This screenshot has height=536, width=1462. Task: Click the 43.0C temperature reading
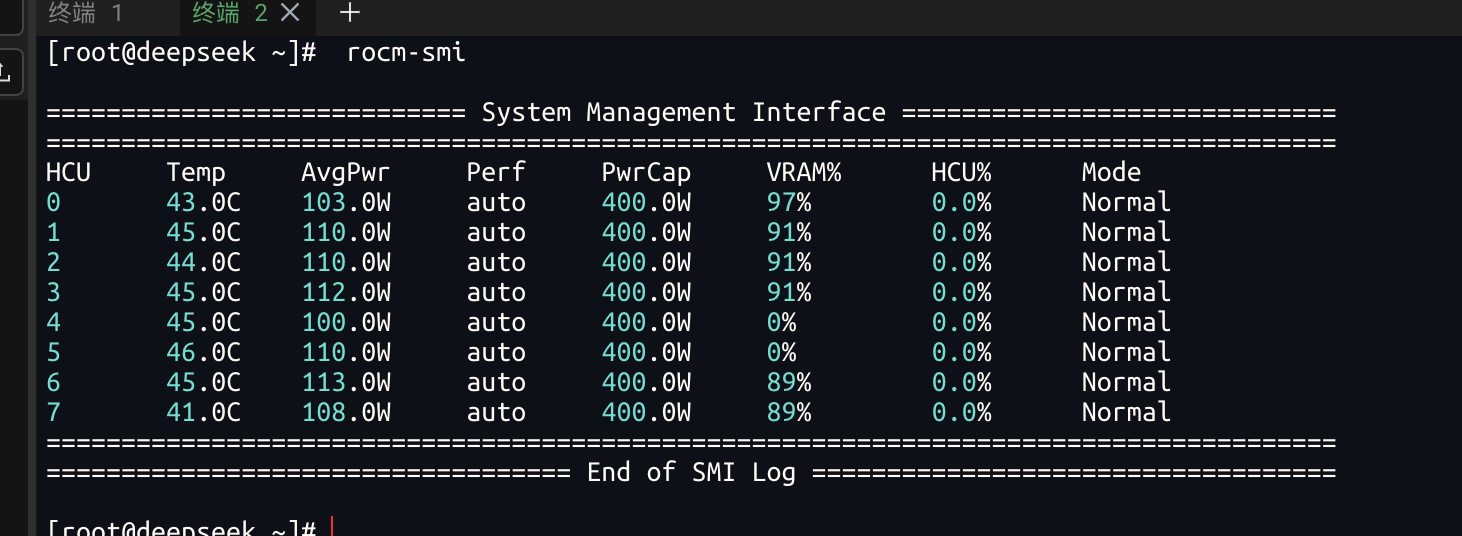point(204,202)
